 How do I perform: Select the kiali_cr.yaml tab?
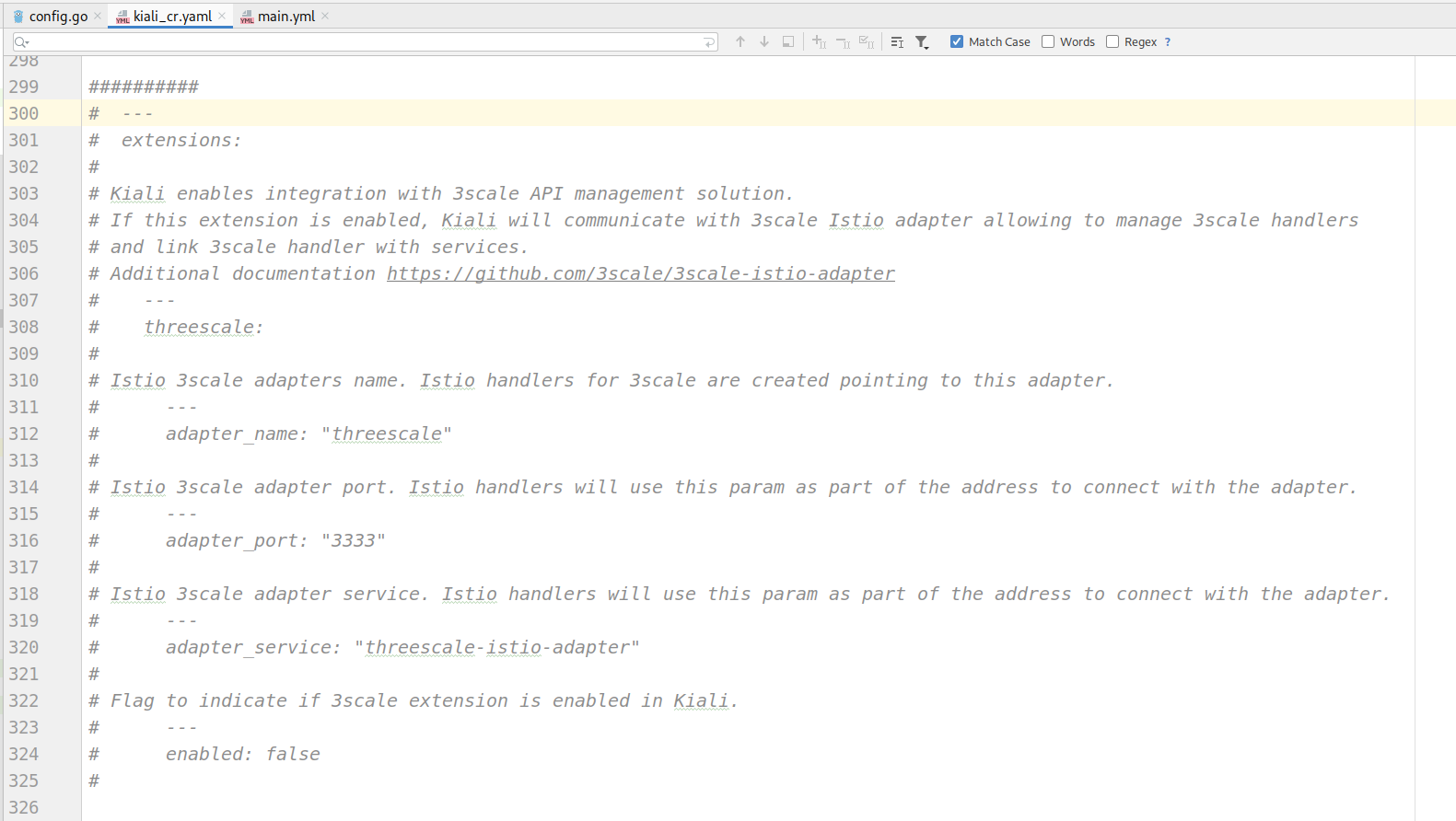pos(171,16)
